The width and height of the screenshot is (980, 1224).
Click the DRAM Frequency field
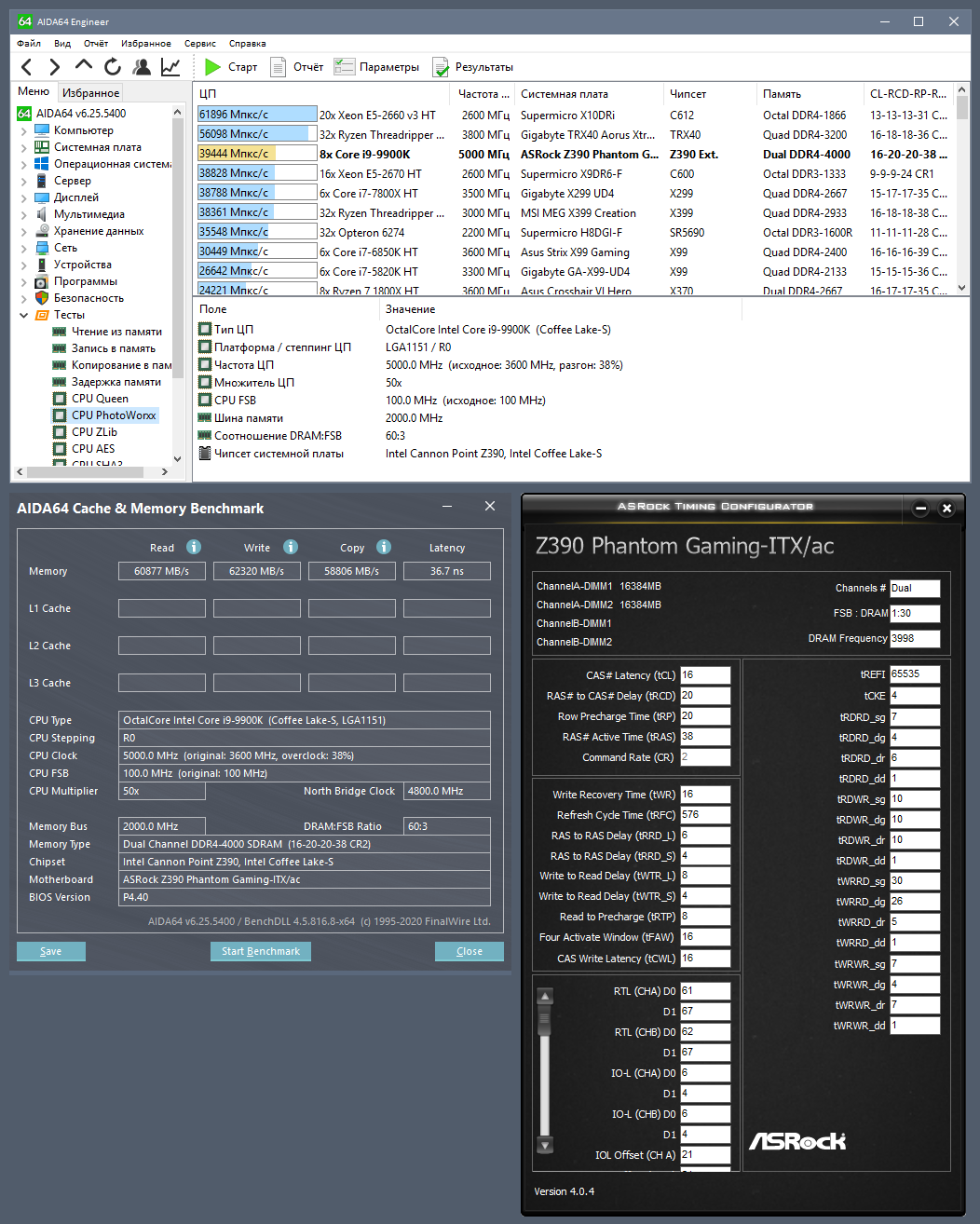click(915, 639)
